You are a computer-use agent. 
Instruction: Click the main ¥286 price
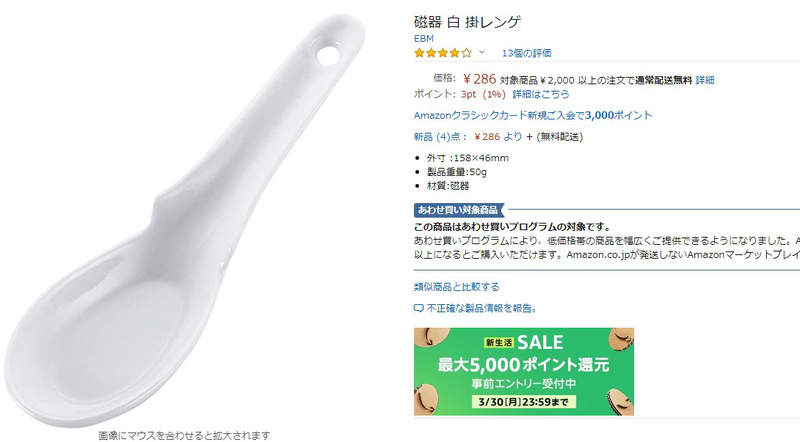480,79
